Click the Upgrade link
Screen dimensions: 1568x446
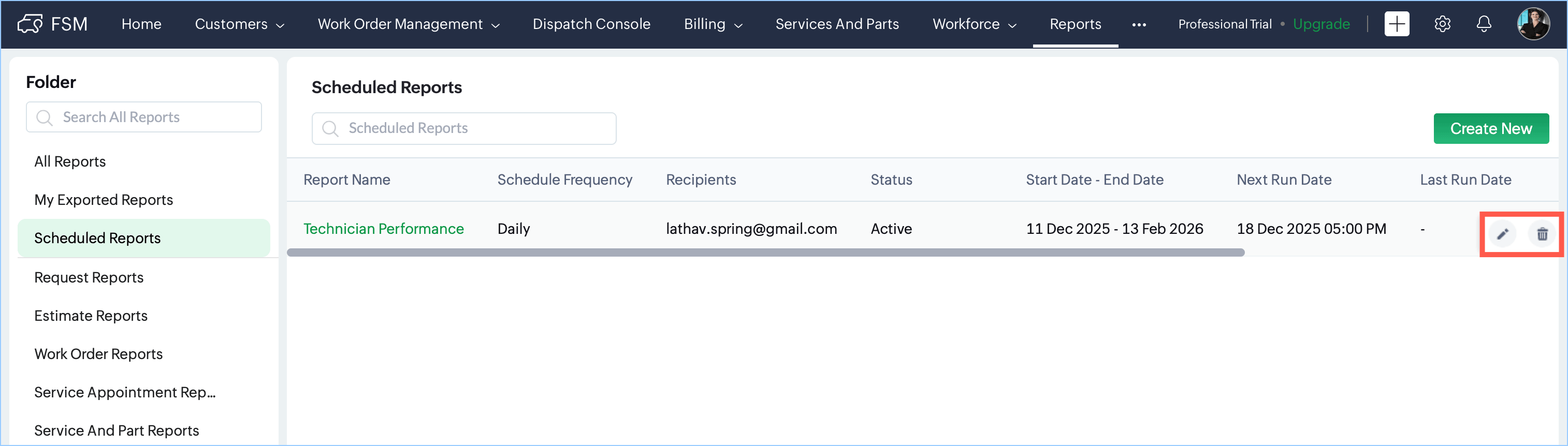click(x=1321, y=24)
